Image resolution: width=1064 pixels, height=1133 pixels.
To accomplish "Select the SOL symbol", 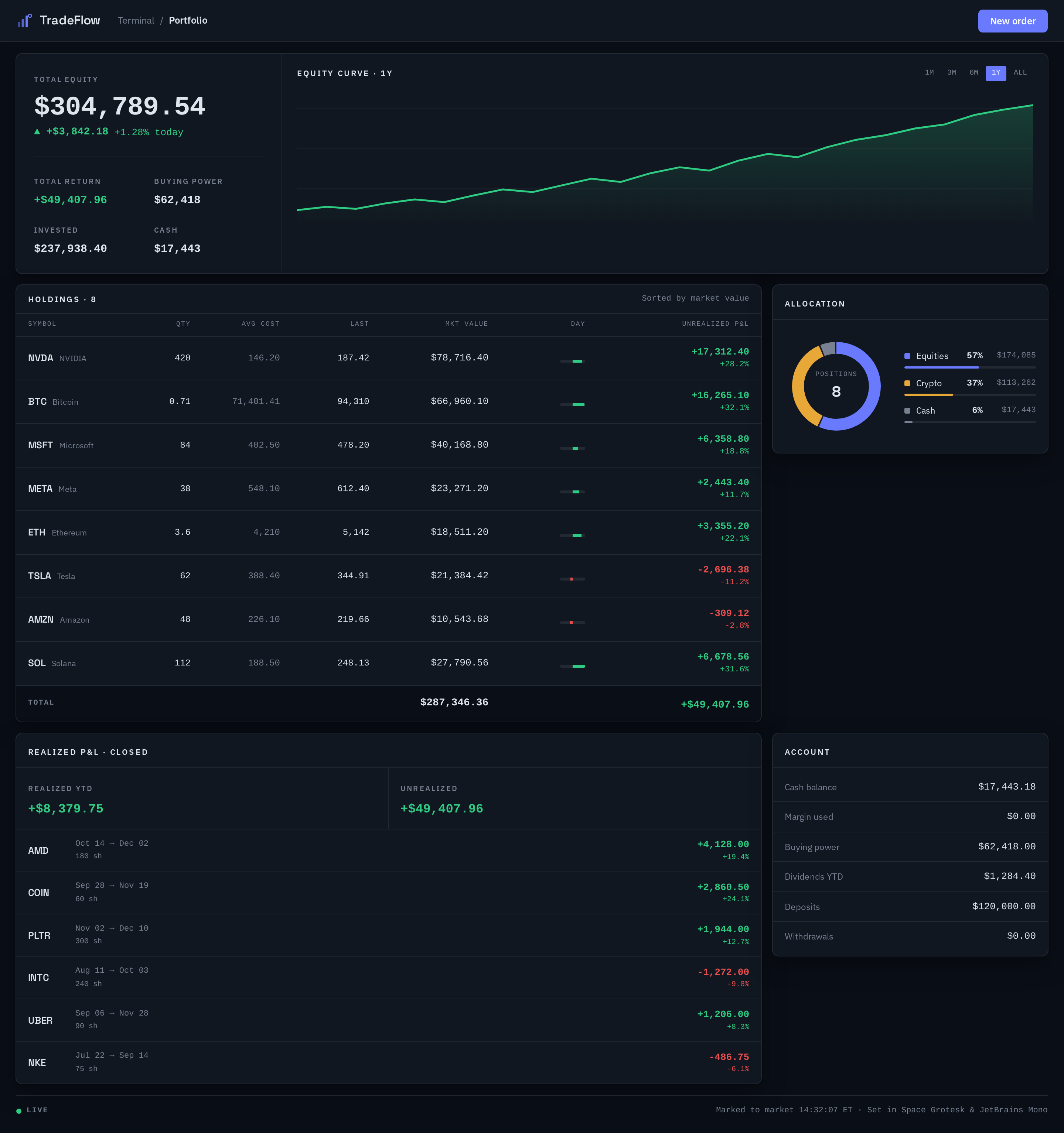I will (x=37, y=663).
